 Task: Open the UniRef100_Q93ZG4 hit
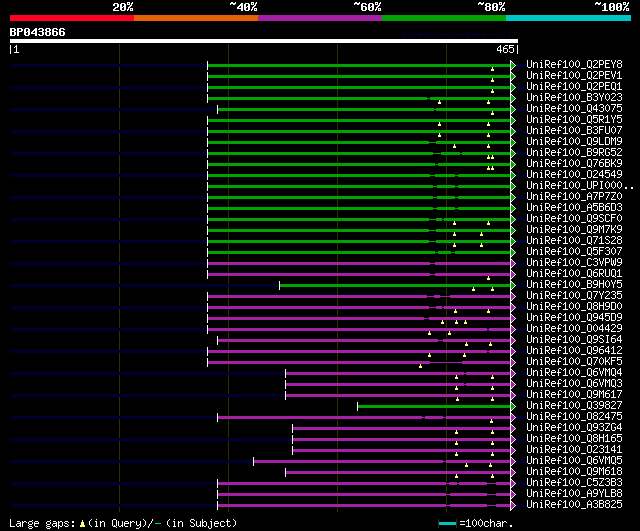pos(574,428)
